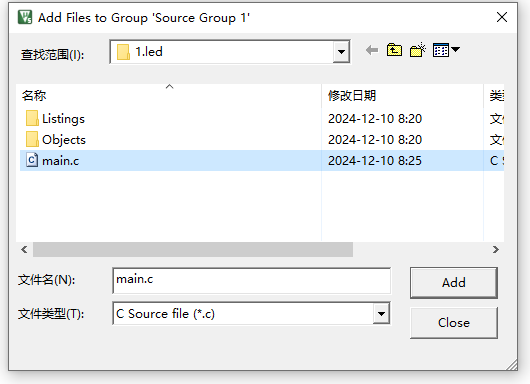The width and height of the screenshot is (530, 384).
Task: Click the scroll left arrow
Action: click(24, 249)
